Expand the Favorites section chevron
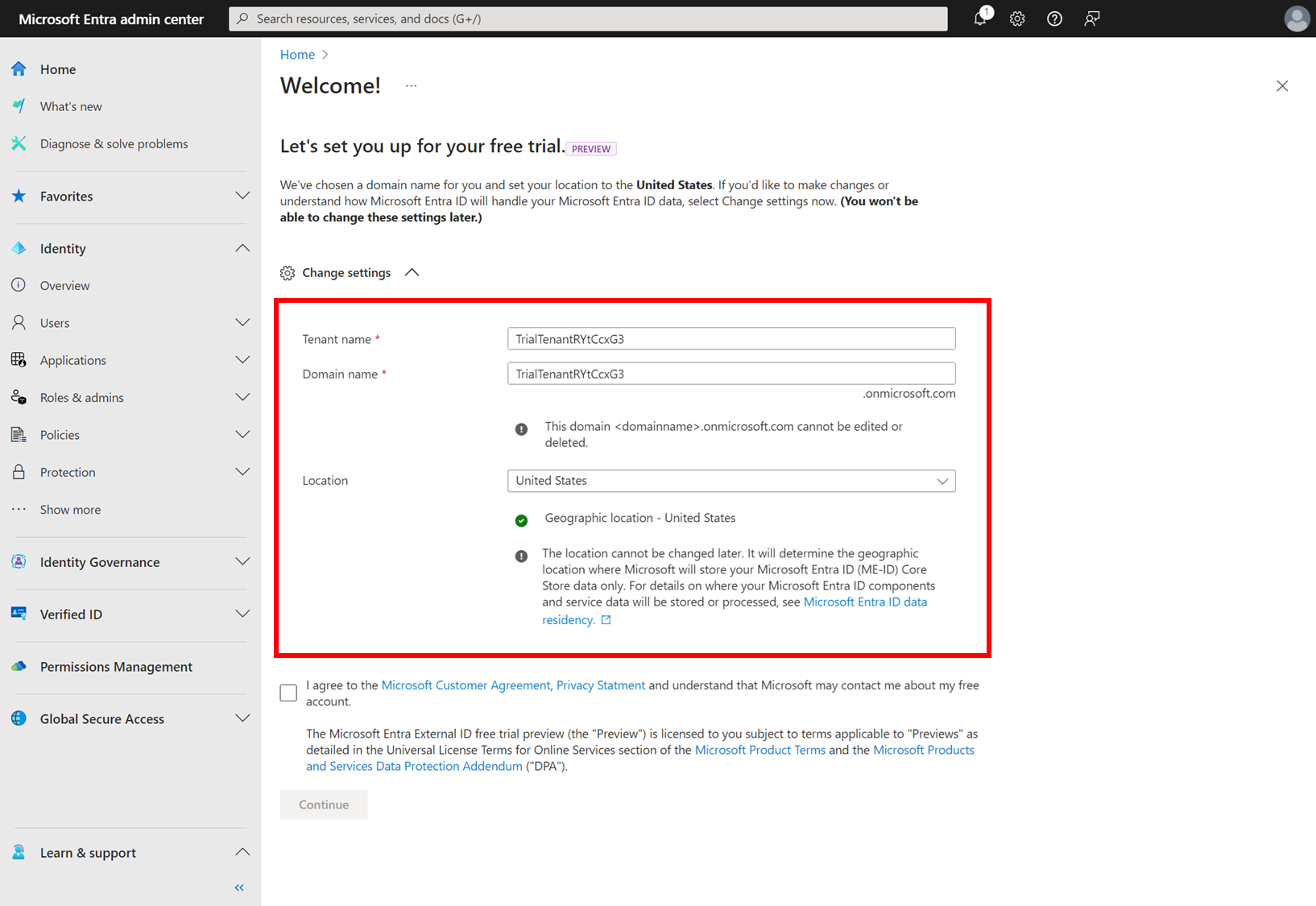 pyautogui.click(x=242, y=196)
